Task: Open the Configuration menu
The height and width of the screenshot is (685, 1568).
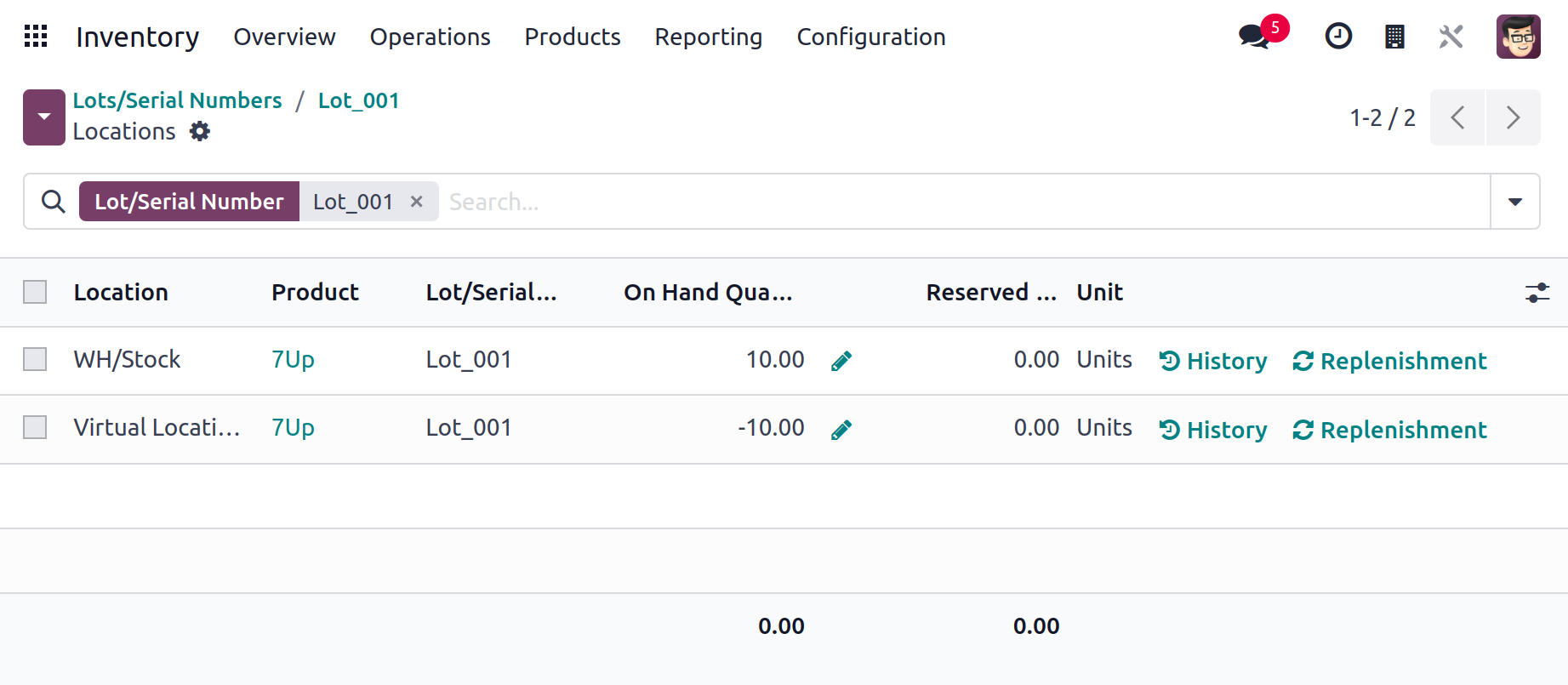Action: coord(871,37)
